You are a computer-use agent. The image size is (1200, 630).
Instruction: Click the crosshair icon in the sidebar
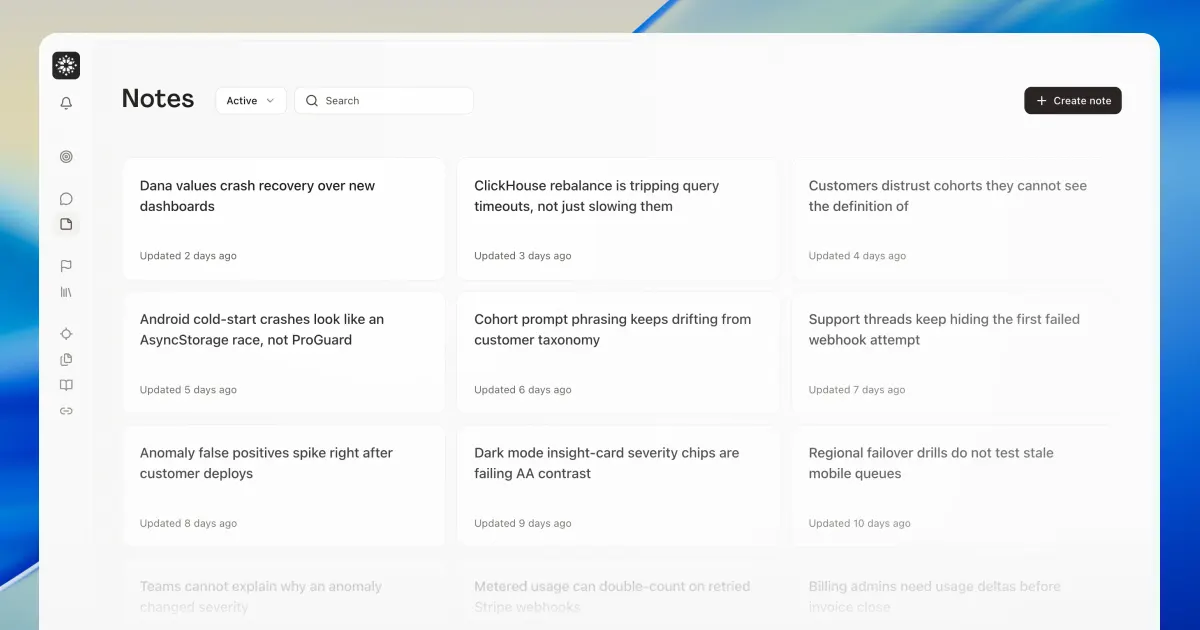point(66,334)
